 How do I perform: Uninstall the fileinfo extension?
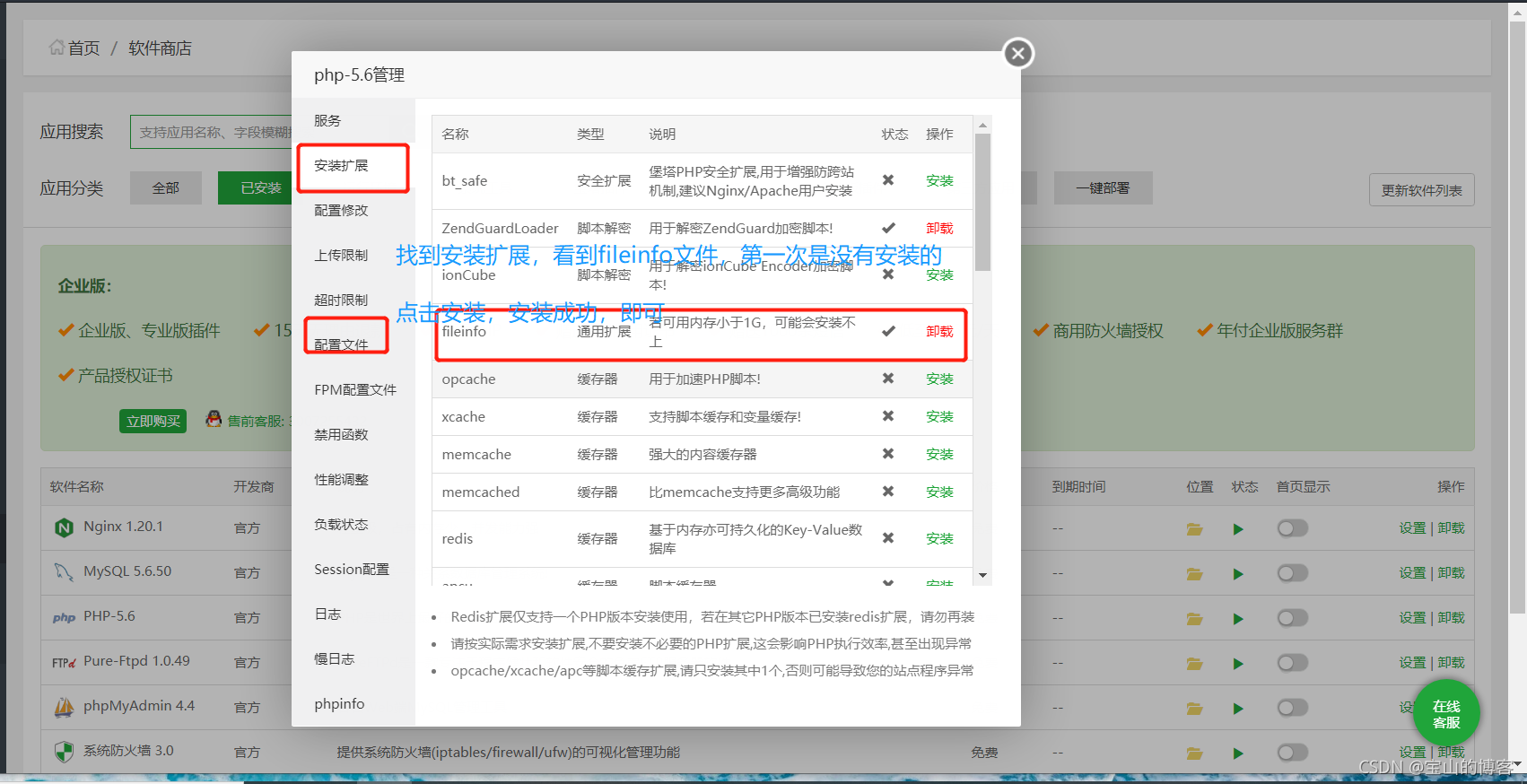point(939,332)
